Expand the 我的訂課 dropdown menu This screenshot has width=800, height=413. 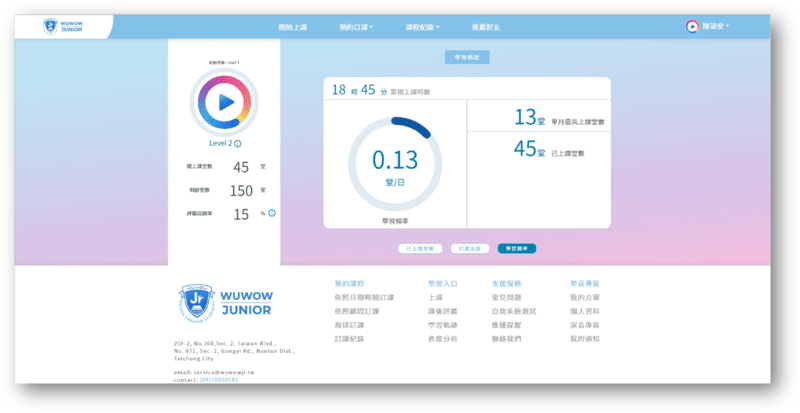[x=355, y=27]
